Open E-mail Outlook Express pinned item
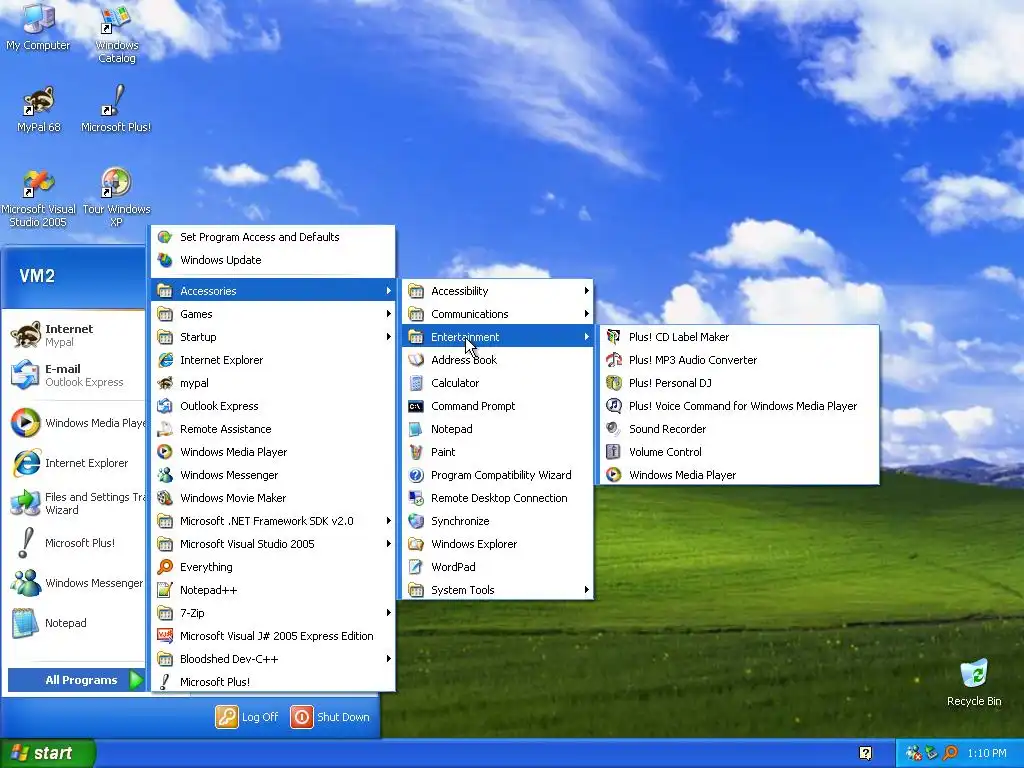 coord(74,375)
